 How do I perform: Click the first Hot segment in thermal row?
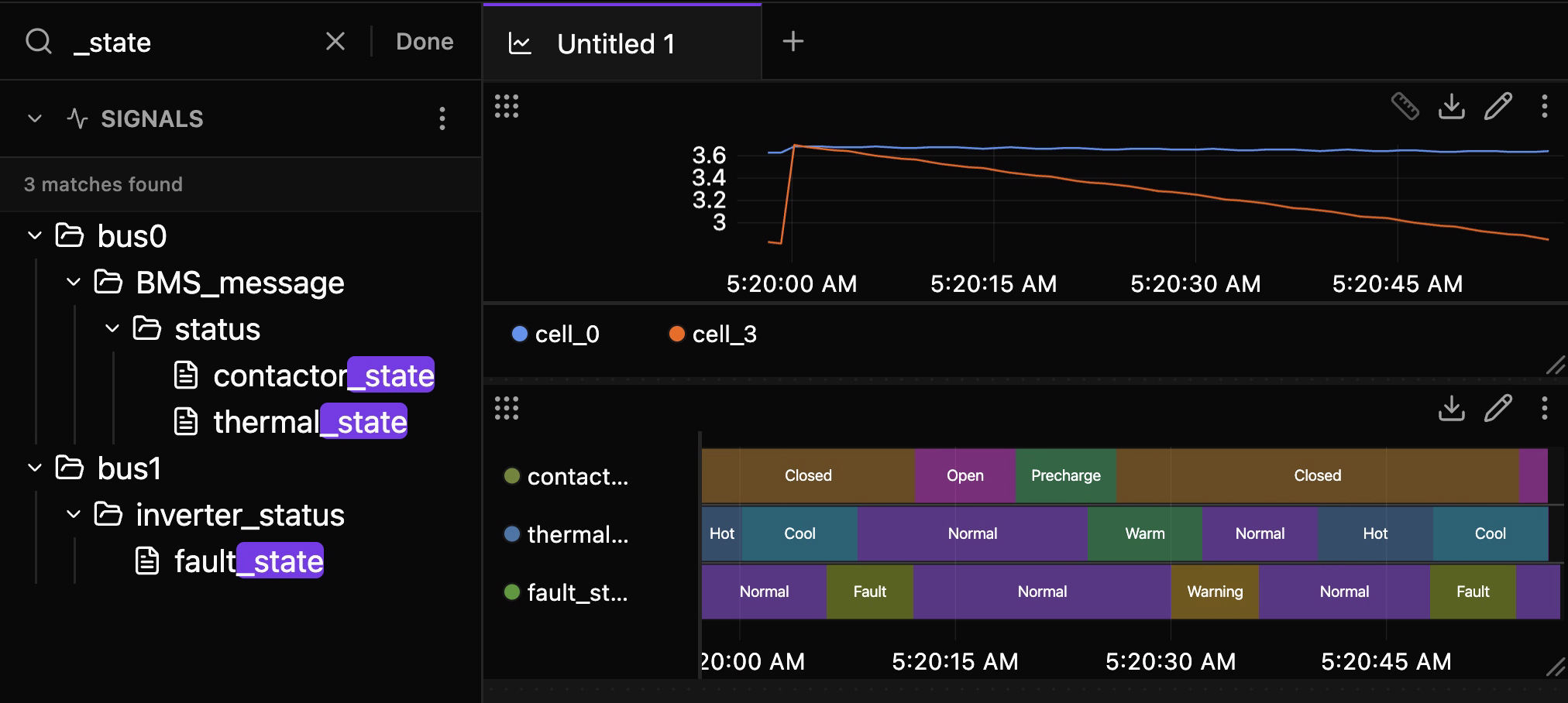click(722, 533)
